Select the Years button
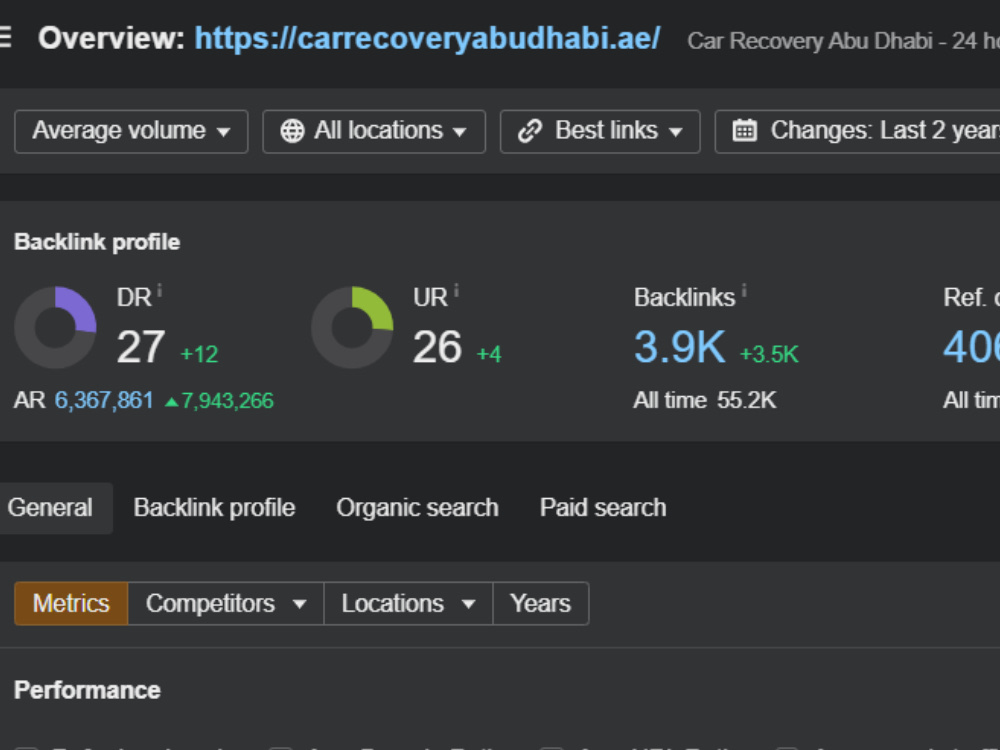Screen dimensions: 1000x750 pos(541,603)
